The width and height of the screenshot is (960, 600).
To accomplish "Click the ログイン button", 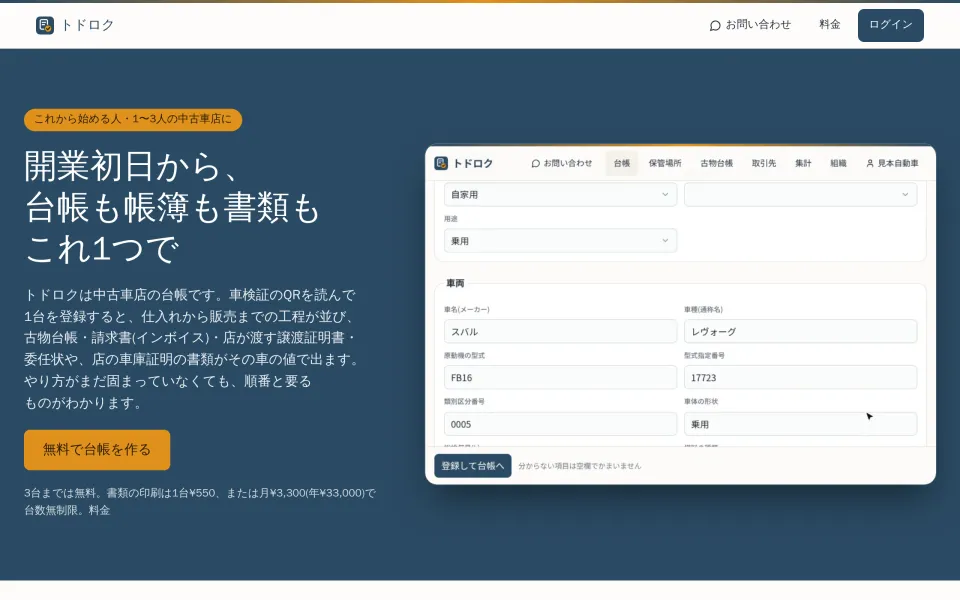I will point(890,25).
